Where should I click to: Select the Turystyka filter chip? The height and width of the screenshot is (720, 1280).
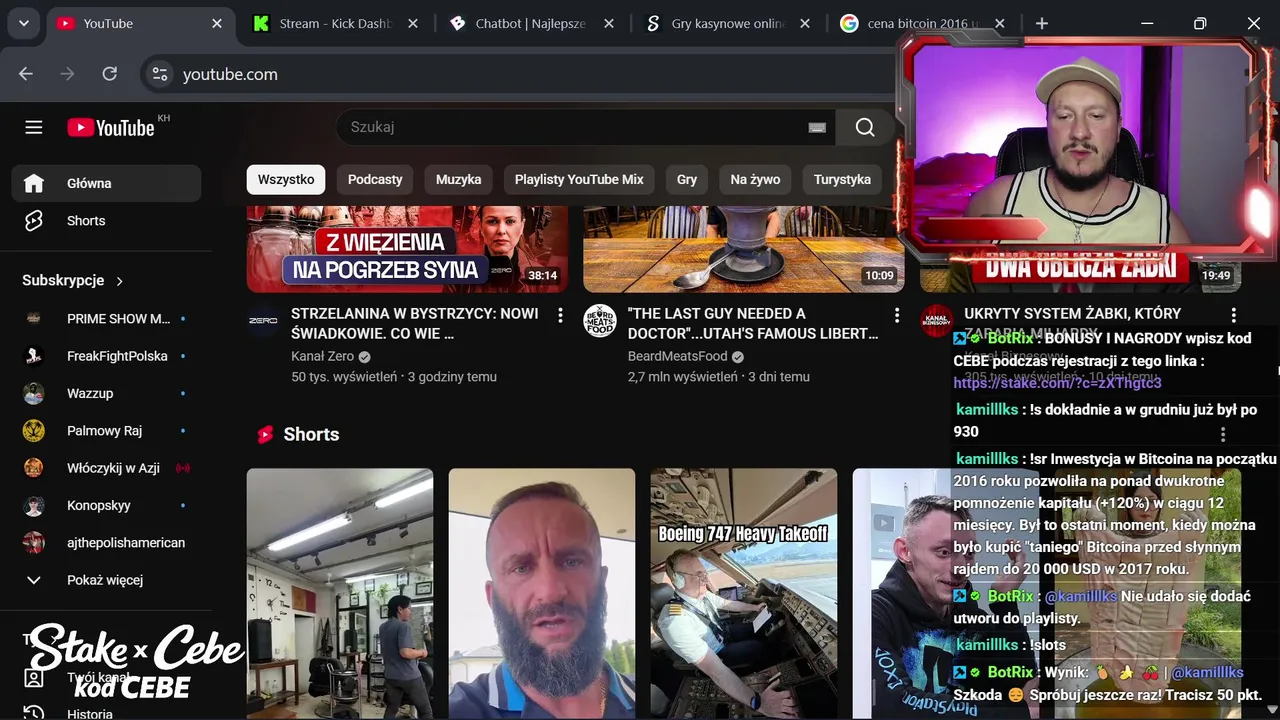842,179
